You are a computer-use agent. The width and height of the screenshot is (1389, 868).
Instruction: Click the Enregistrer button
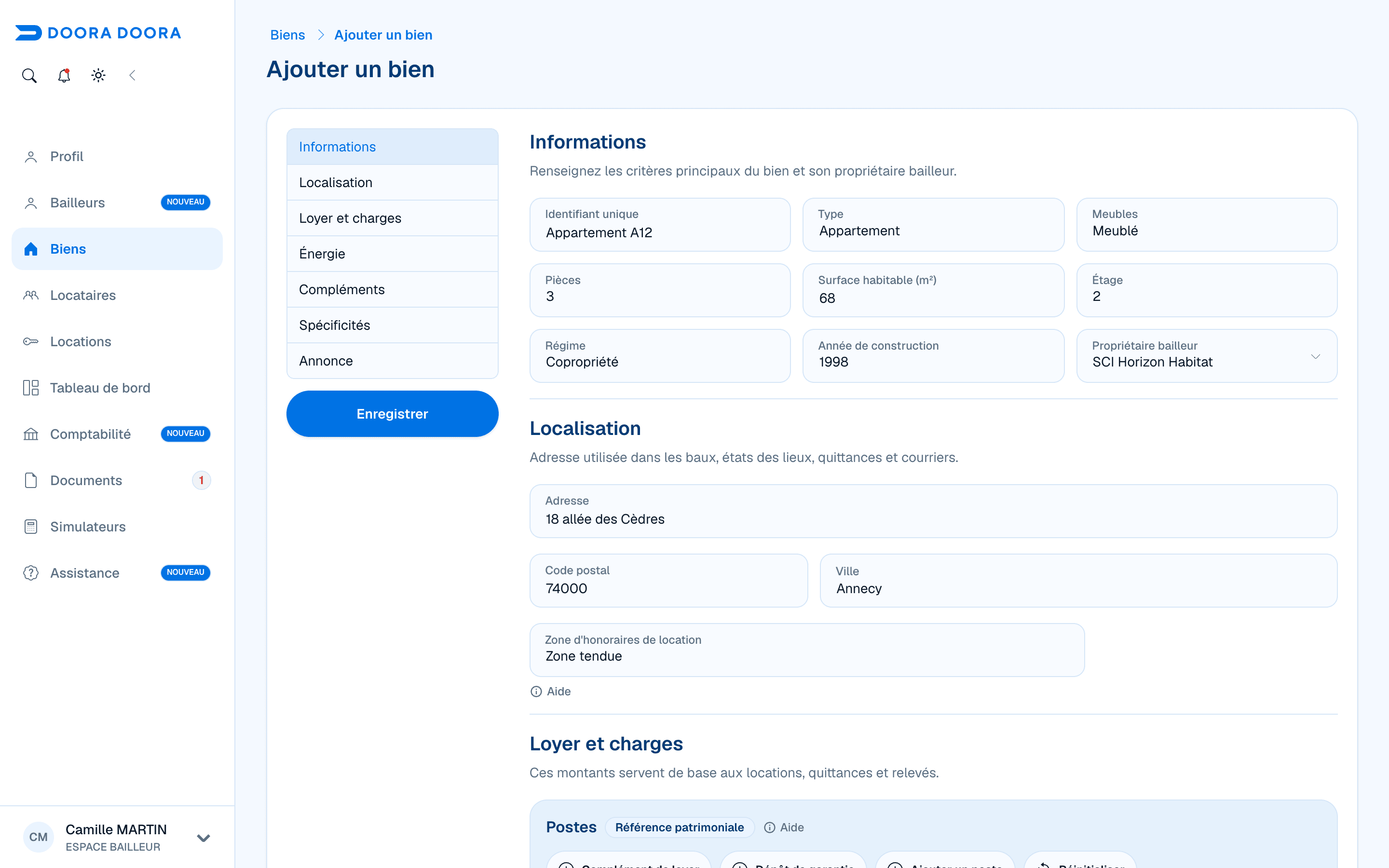[x=392, y=414]
